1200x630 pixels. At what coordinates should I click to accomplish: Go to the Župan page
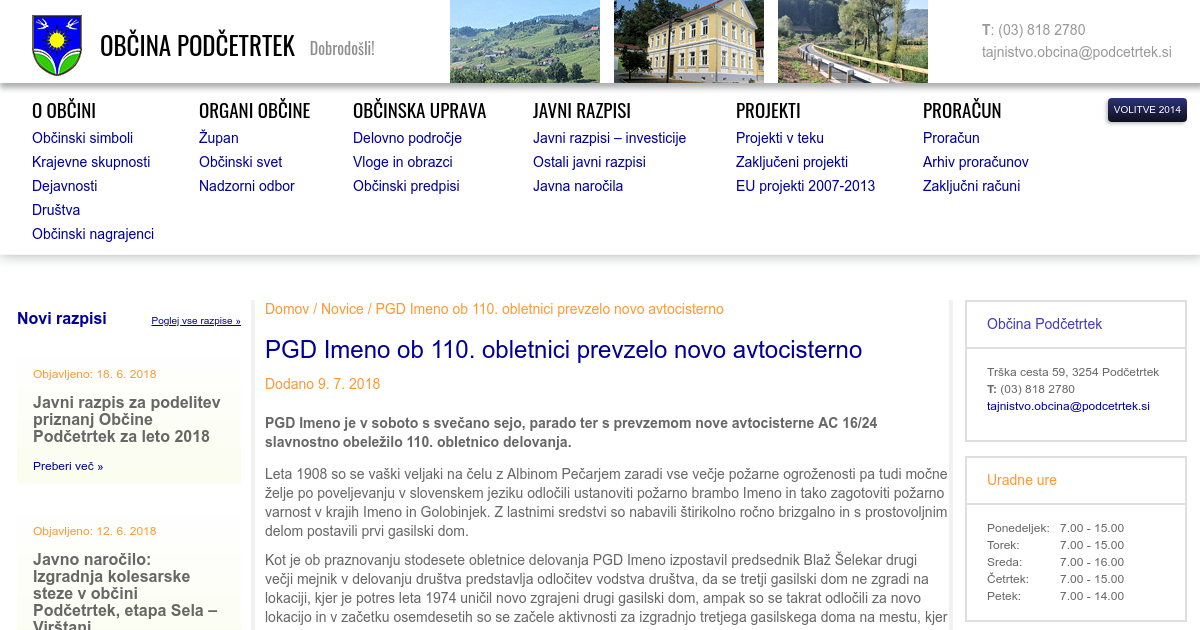(218, 138)
